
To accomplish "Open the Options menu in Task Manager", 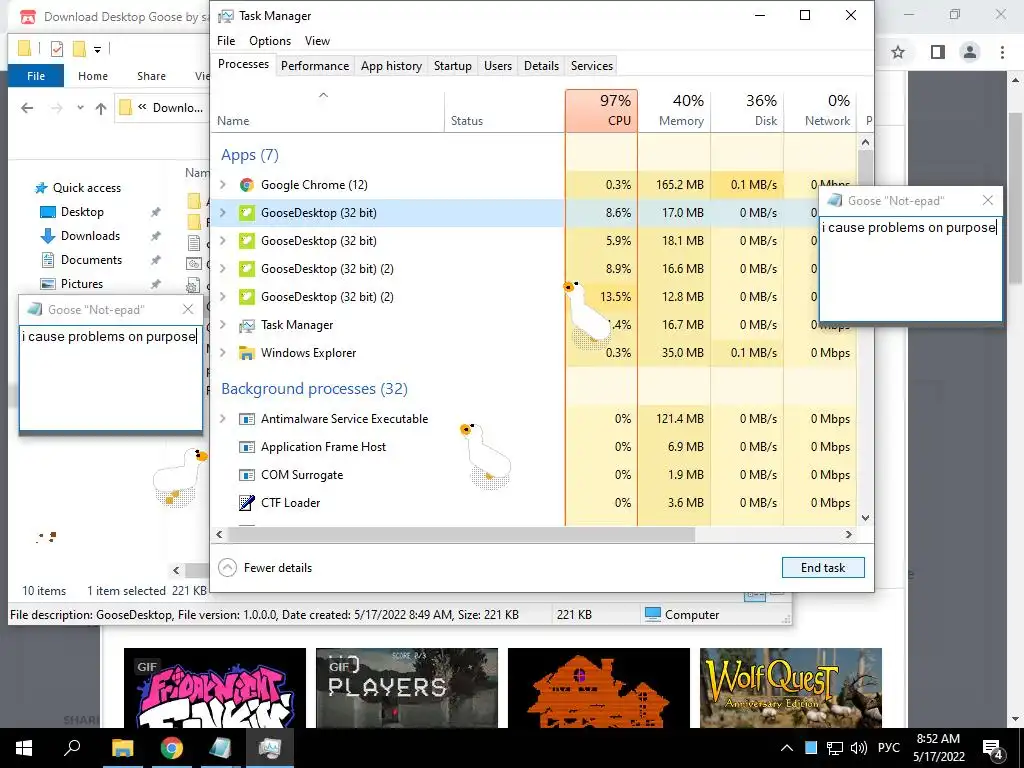I will click(270, 40).
